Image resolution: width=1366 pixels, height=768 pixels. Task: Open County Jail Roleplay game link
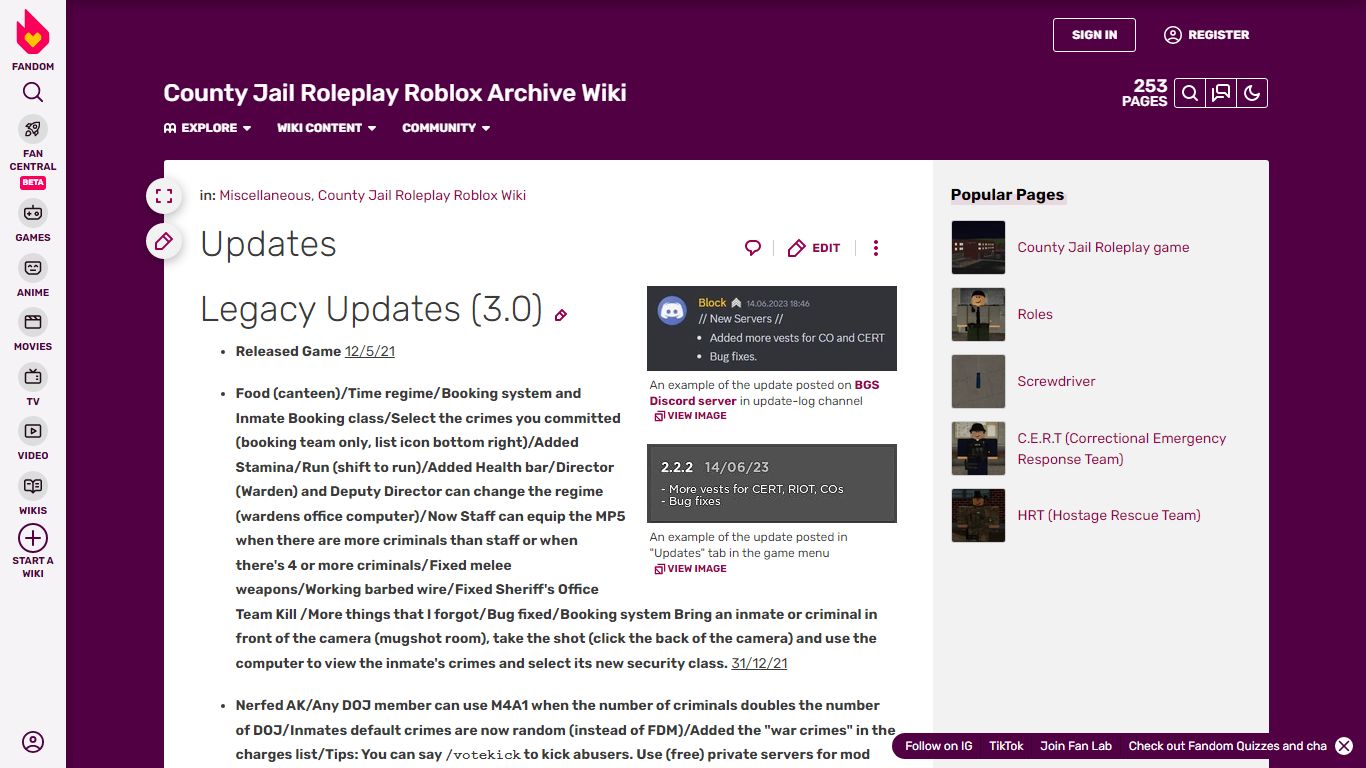[x=1104, y=247]
